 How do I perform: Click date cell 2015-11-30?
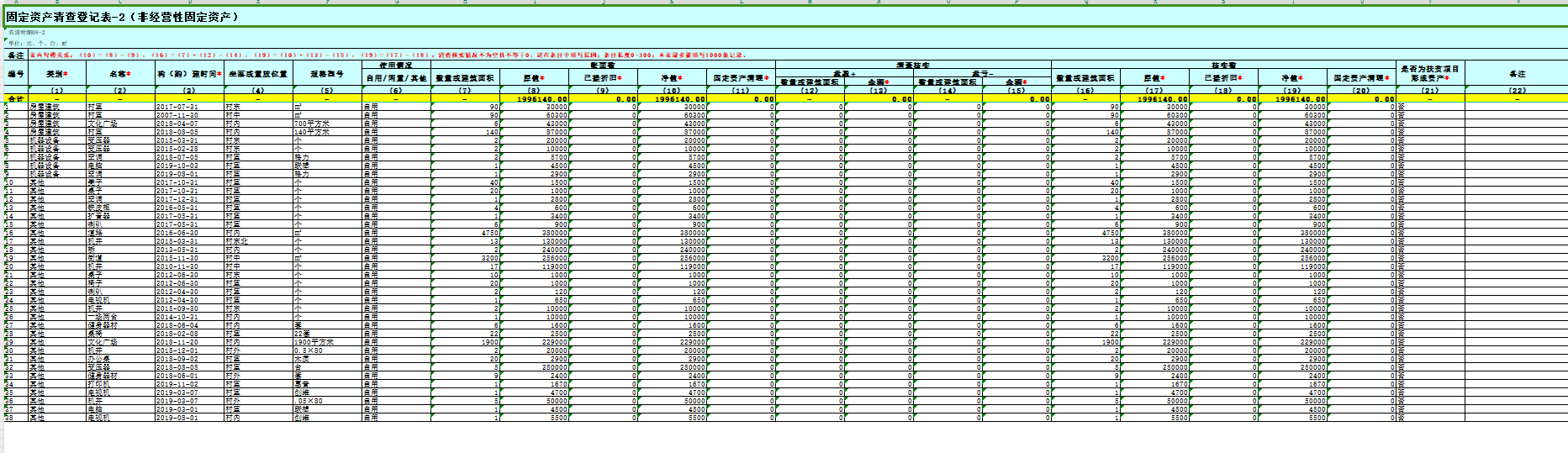point(189,258)
